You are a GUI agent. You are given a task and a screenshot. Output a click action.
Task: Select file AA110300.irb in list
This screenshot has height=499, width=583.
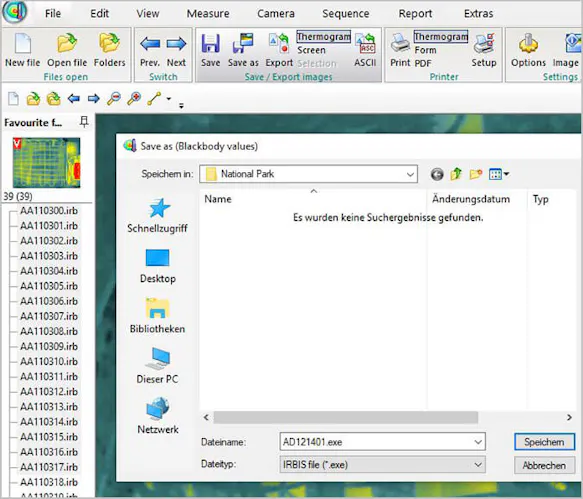point(49,211)
